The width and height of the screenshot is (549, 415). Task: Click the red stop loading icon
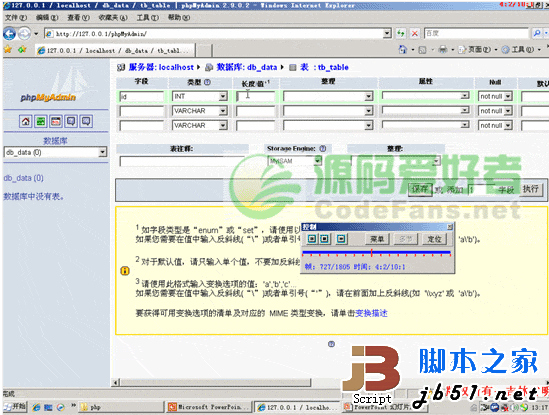coord(415,34)
